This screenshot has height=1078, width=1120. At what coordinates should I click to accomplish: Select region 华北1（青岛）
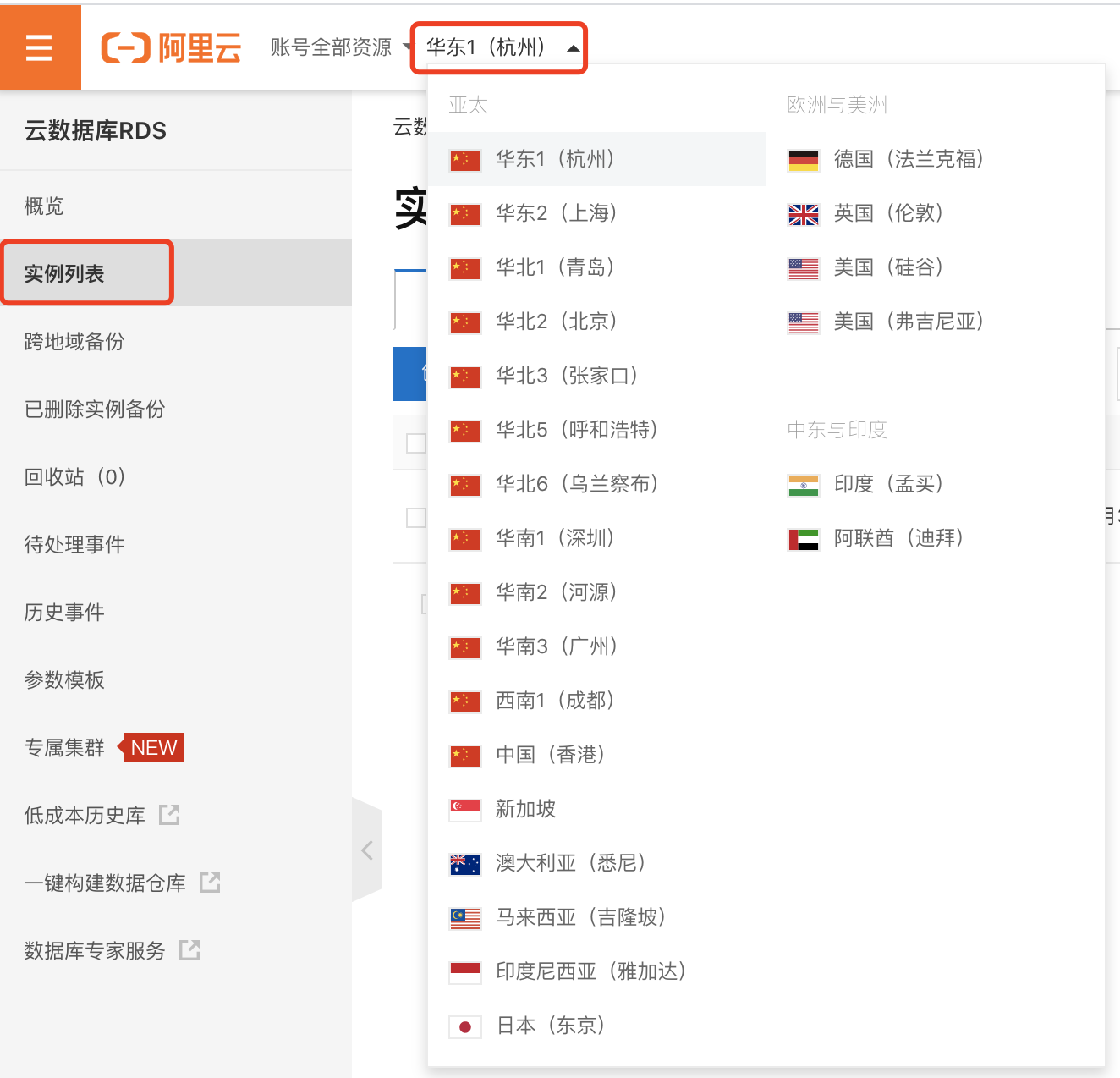pyautogui.click(x=597, y=267)
